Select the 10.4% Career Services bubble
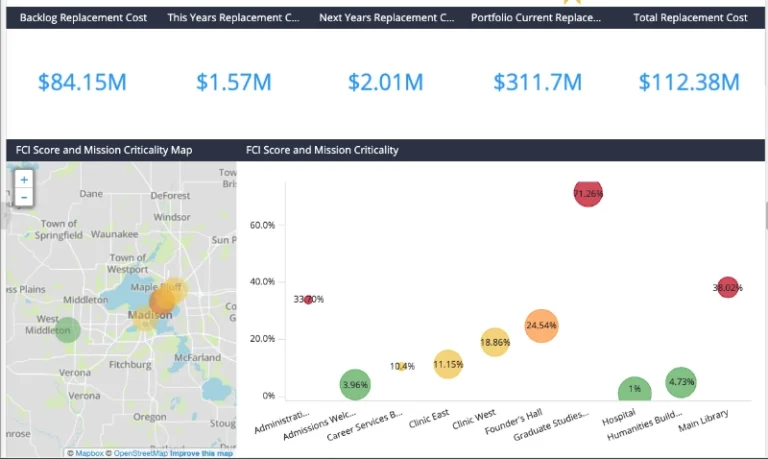Screen dimensions: 768x459 pyautogui.click(x=402, y=366)
